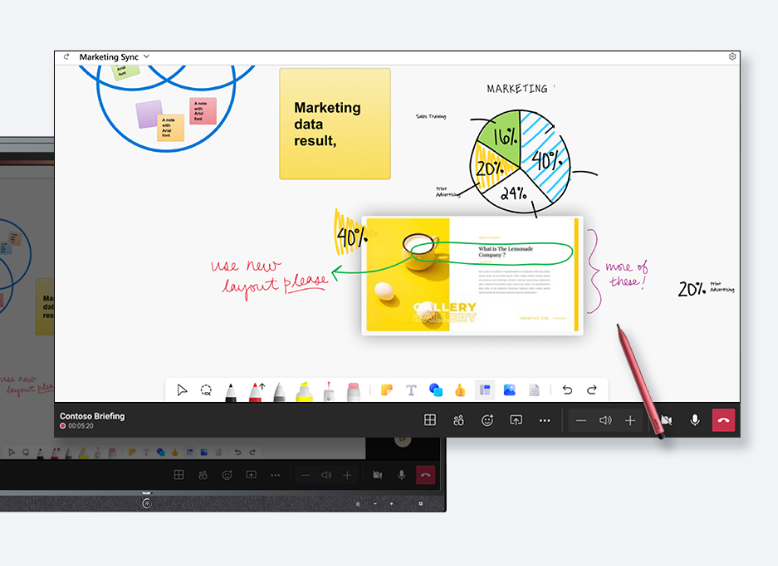The image size is (778, 566).
Task: Hang up call on the background display
Action: tap(425, 475)
